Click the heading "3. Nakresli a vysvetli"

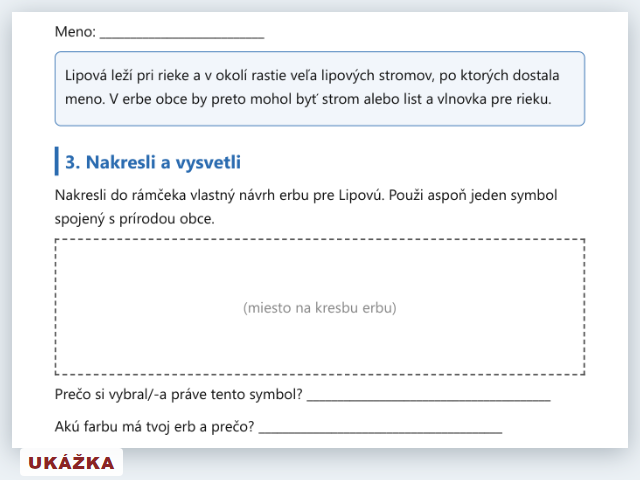tap(153, 162)
